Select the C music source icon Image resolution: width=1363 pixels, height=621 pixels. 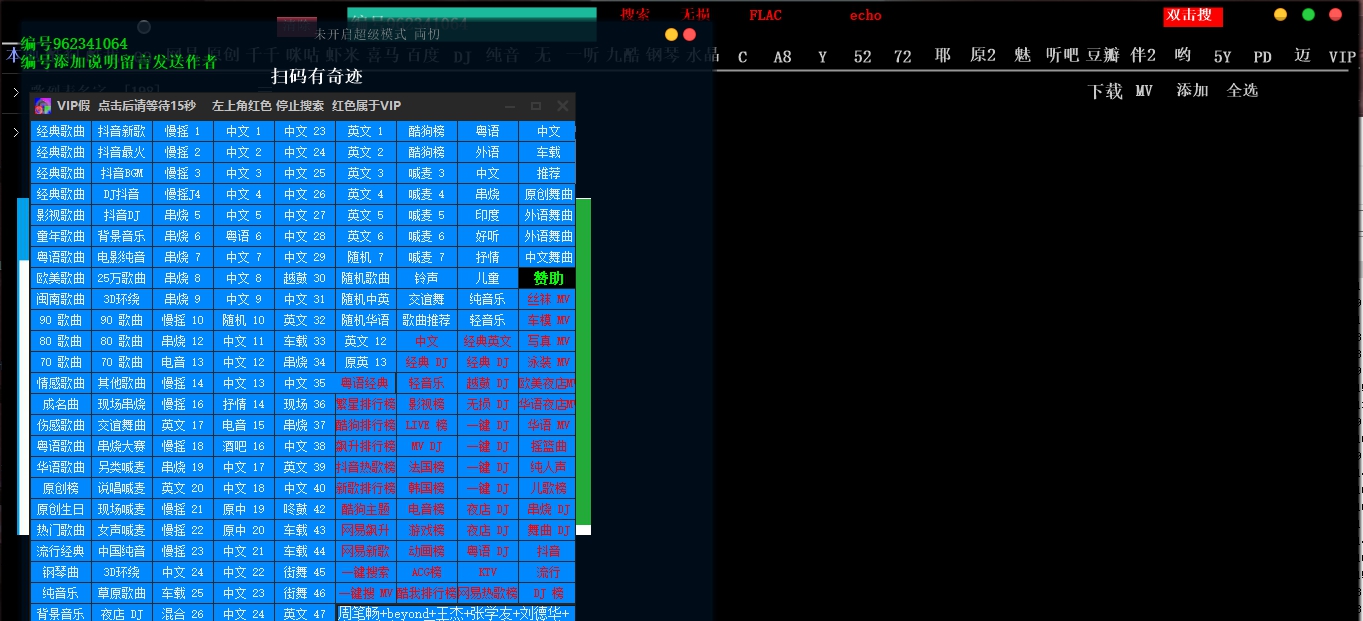pyautogui.click(x=742, y=57)
